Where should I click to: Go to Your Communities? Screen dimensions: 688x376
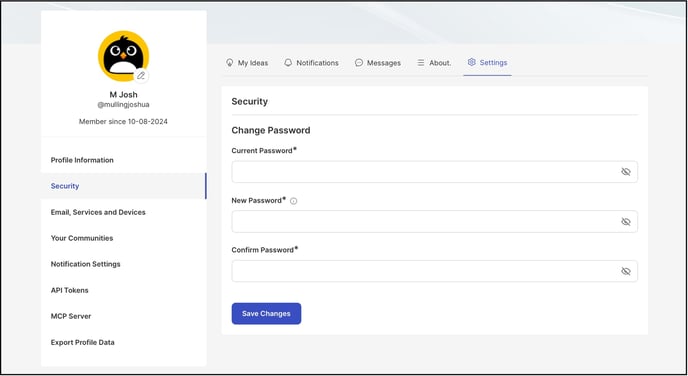[123, 238]
